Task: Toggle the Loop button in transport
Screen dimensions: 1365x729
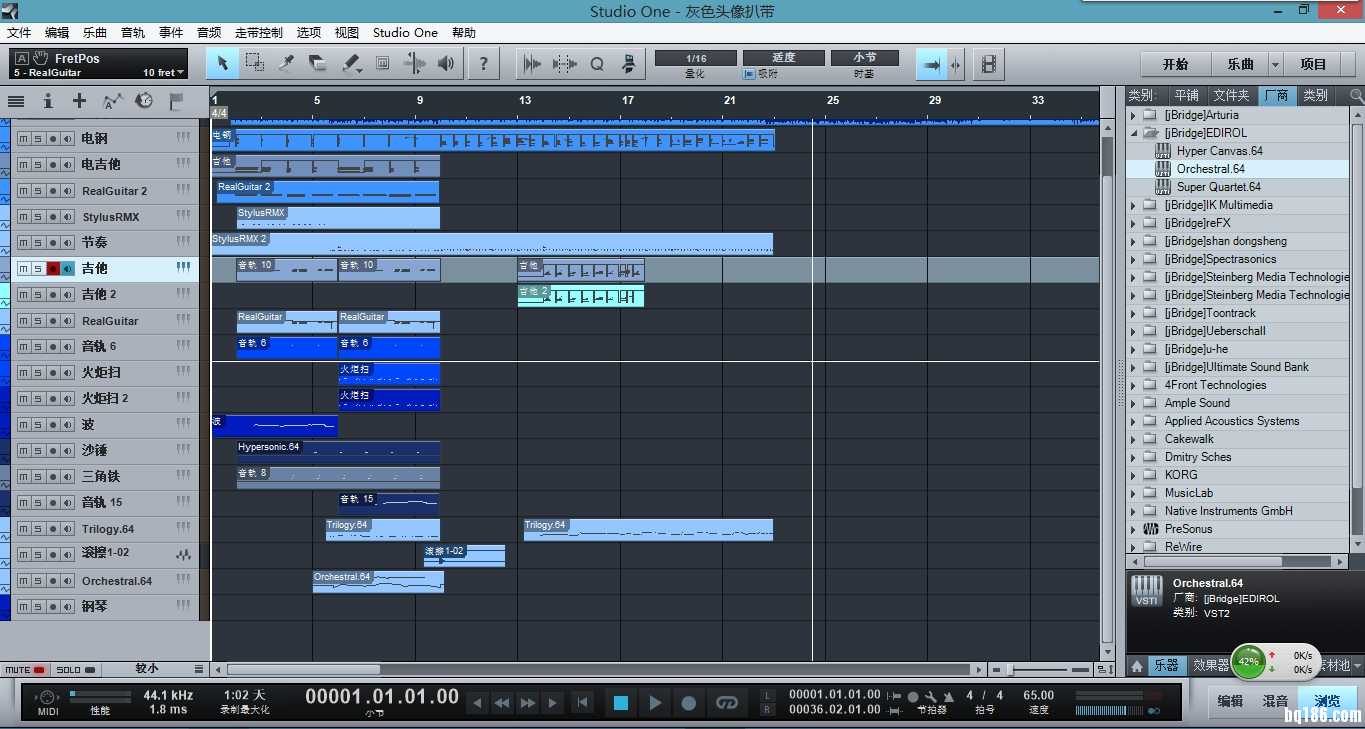Action: pos(727,703)
